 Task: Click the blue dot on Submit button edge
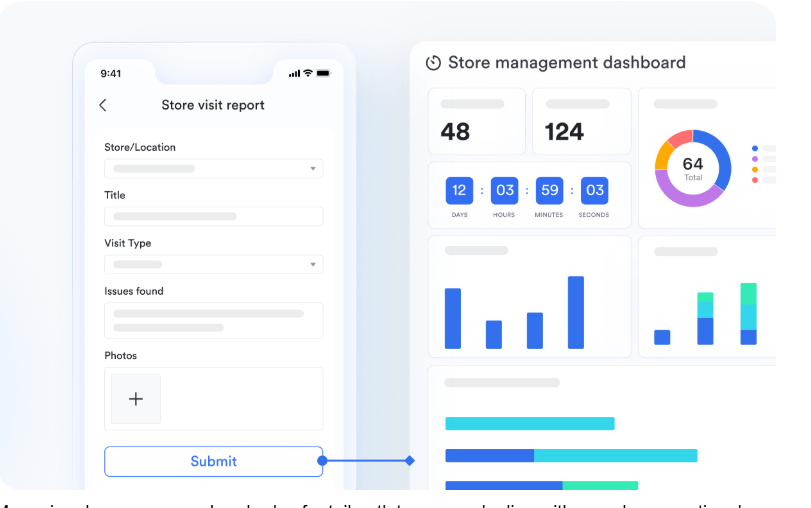(322, 461)
